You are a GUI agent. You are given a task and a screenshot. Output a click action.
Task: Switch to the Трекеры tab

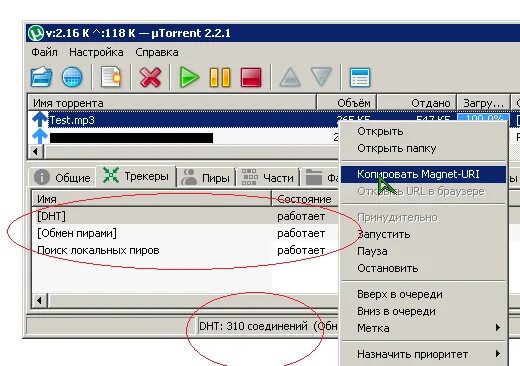click(136, 176)
